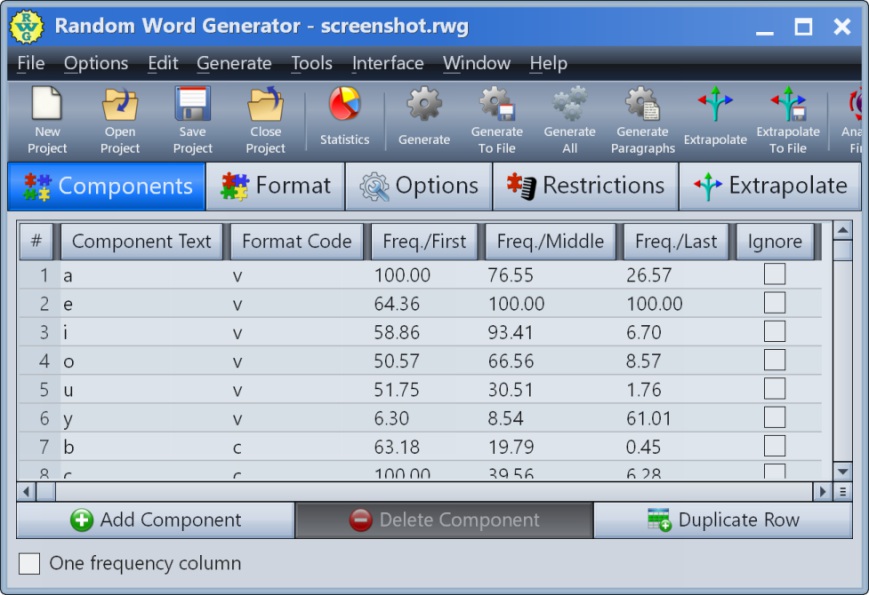Enable One frequency column checkbox
The height and width of the screenshot is (595, 869).
[x=29, y=564]
